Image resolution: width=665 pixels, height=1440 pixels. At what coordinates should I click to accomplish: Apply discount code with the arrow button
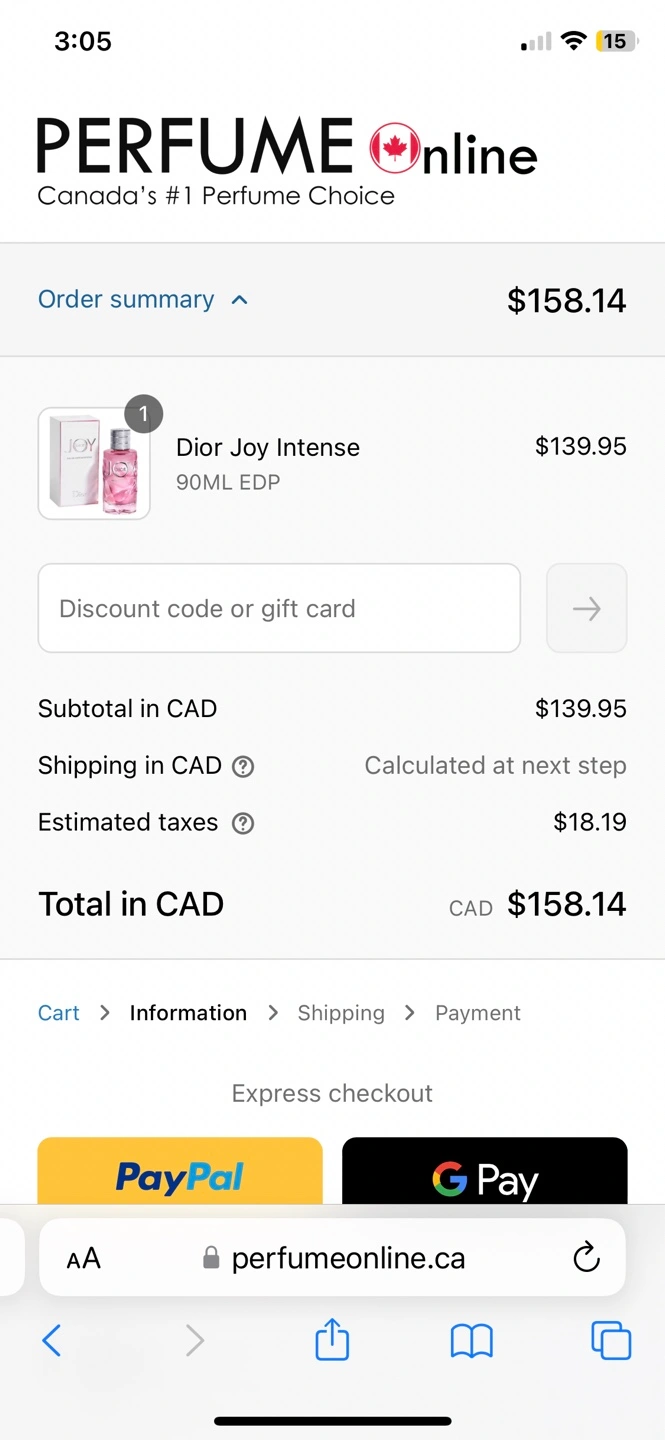(x=587, y=608)
